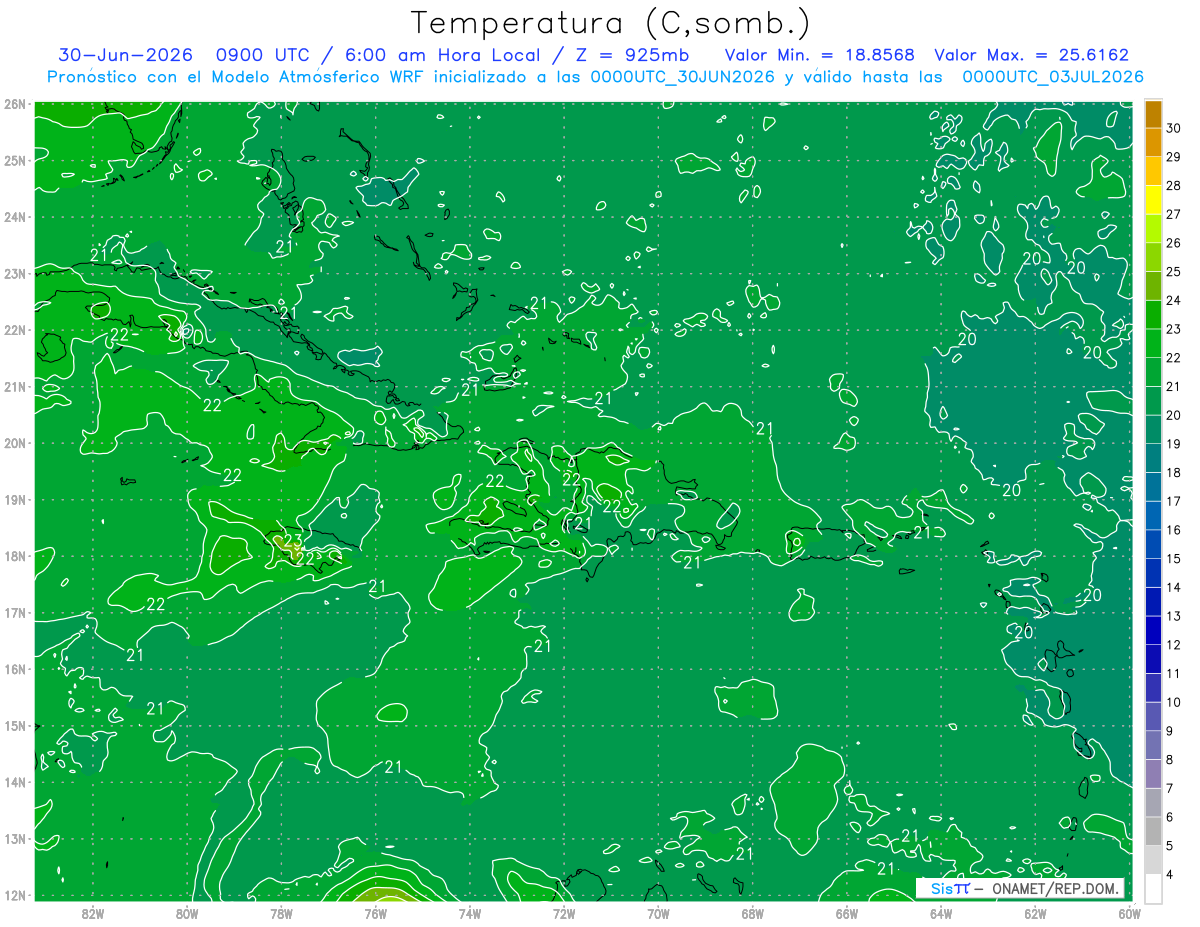Click the '14N' latitude axis label

[x=15, y=782]
